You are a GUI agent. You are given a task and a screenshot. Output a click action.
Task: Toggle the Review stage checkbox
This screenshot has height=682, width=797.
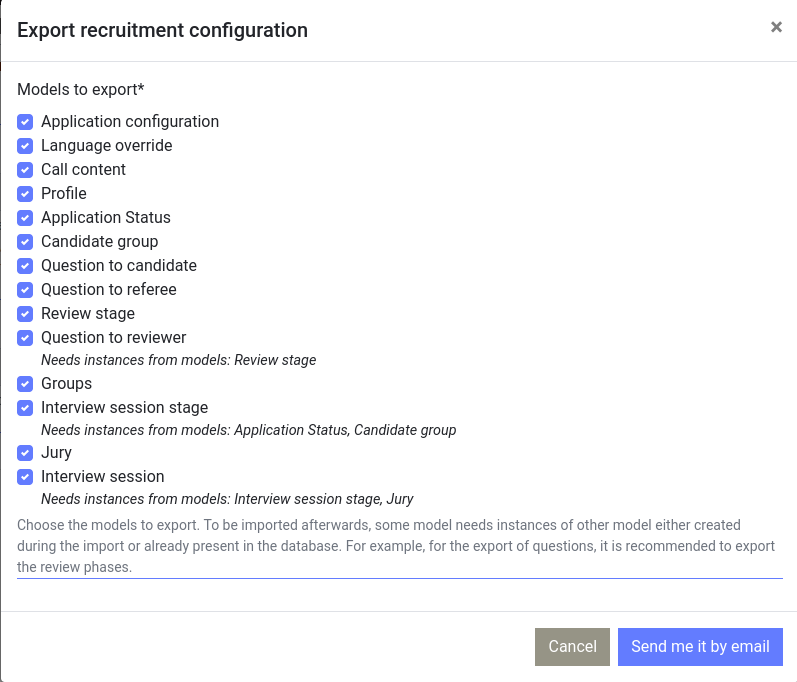pyautogui.click(x=25, y=314)
